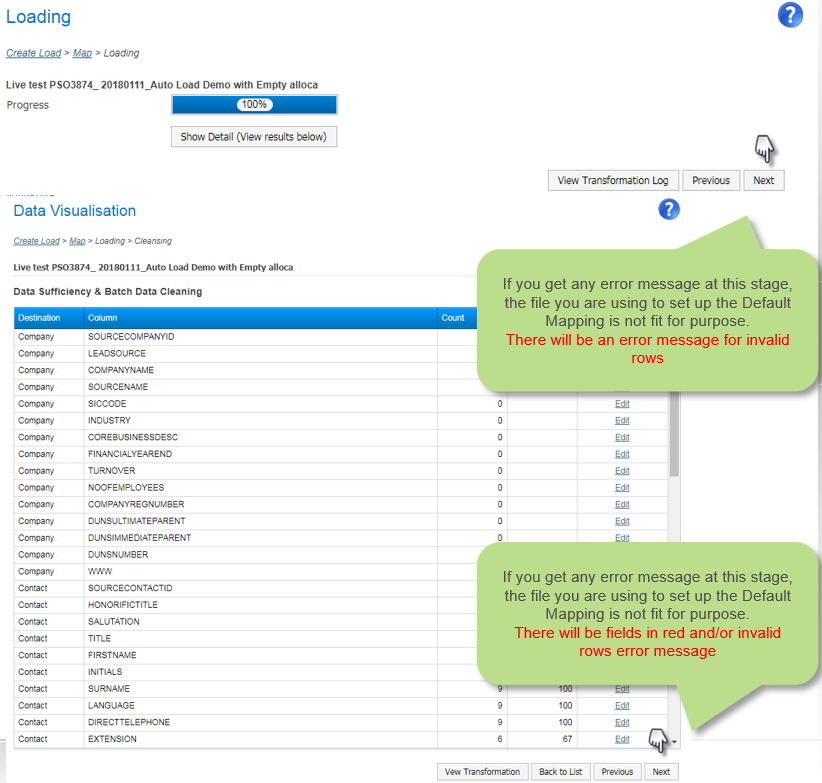Select the COMPANYNAME cell
This screenshot has width=822, height=783.
[261, 370]
